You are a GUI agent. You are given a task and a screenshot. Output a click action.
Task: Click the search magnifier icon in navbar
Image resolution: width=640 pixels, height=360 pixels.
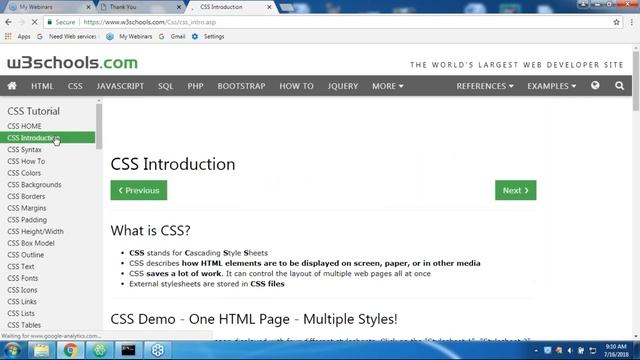click(x=619, y=86)
